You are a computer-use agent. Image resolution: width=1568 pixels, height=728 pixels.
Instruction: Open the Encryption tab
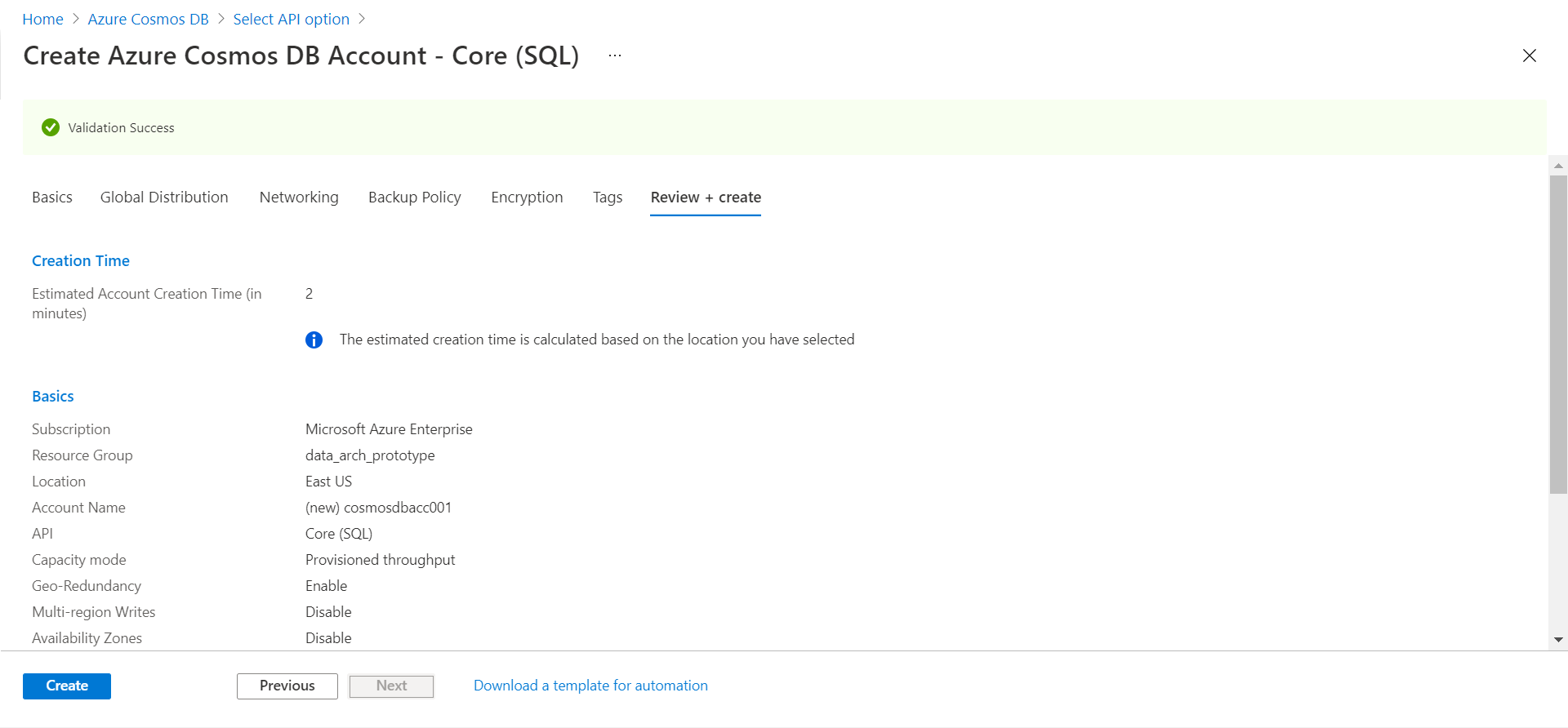click(527, 198)
